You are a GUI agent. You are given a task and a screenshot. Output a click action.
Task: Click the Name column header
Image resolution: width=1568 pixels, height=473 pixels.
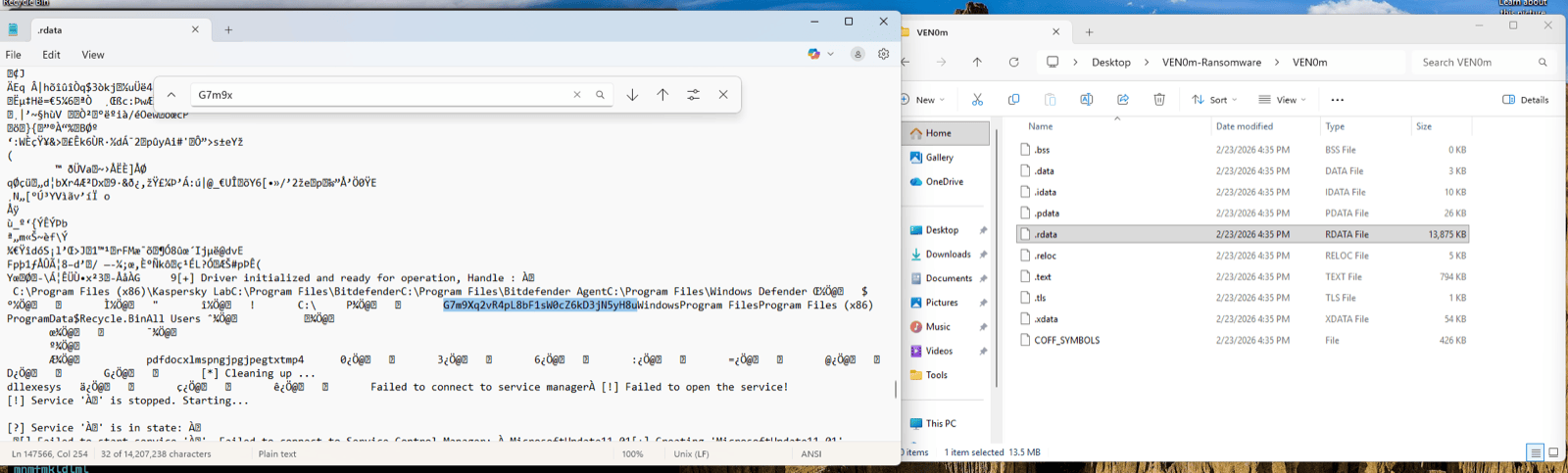tap(1041, 126)
